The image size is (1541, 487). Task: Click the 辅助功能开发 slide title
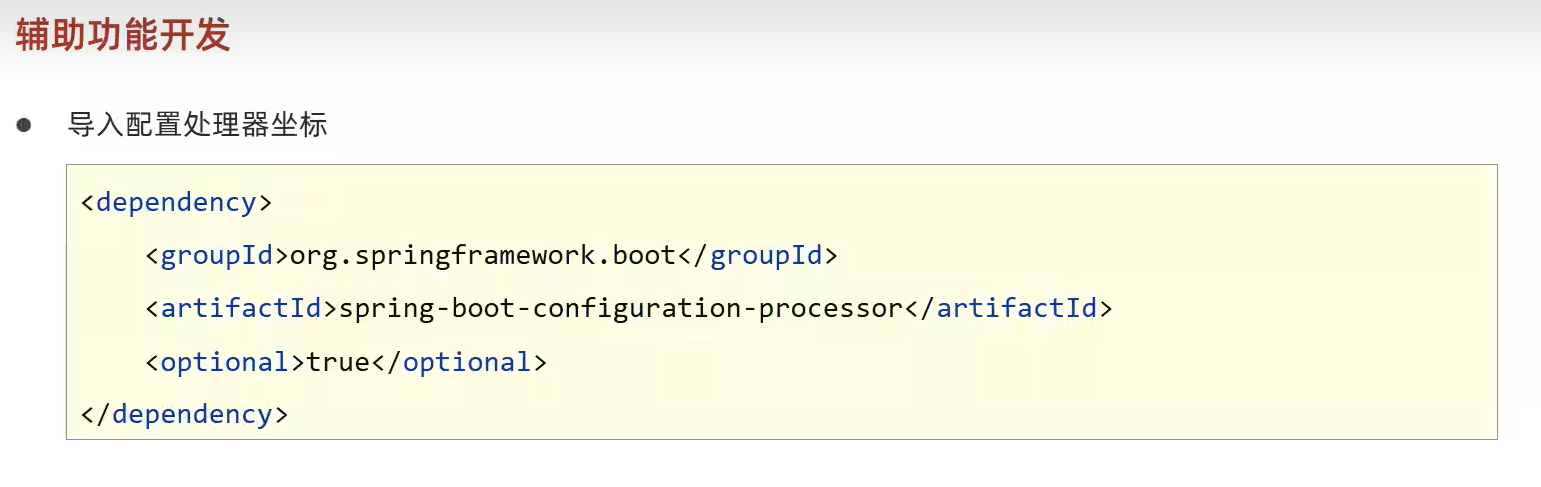[122, 35]
